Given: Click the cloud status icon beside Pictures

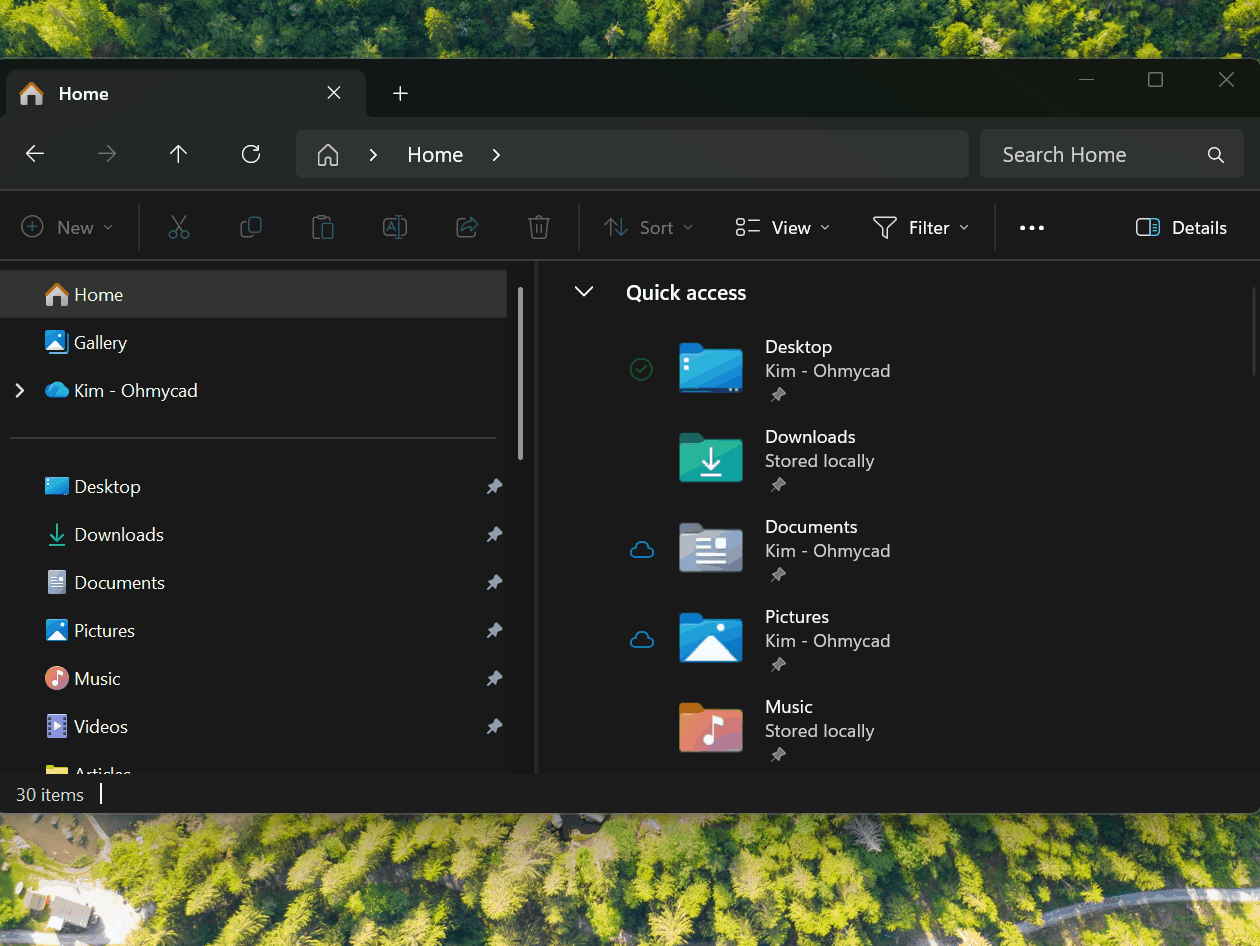Looking at the screenshot, I should click(641, 640).
